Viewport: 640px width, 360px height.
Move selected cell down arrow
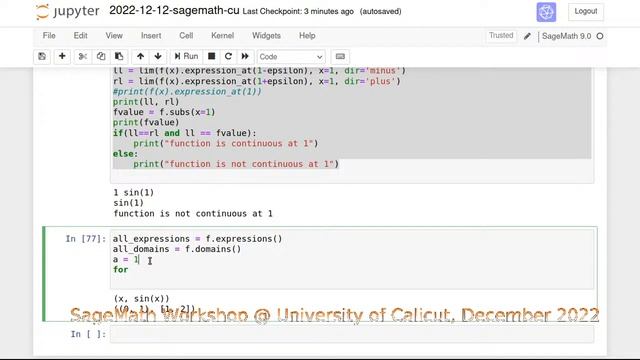[158, 56]
